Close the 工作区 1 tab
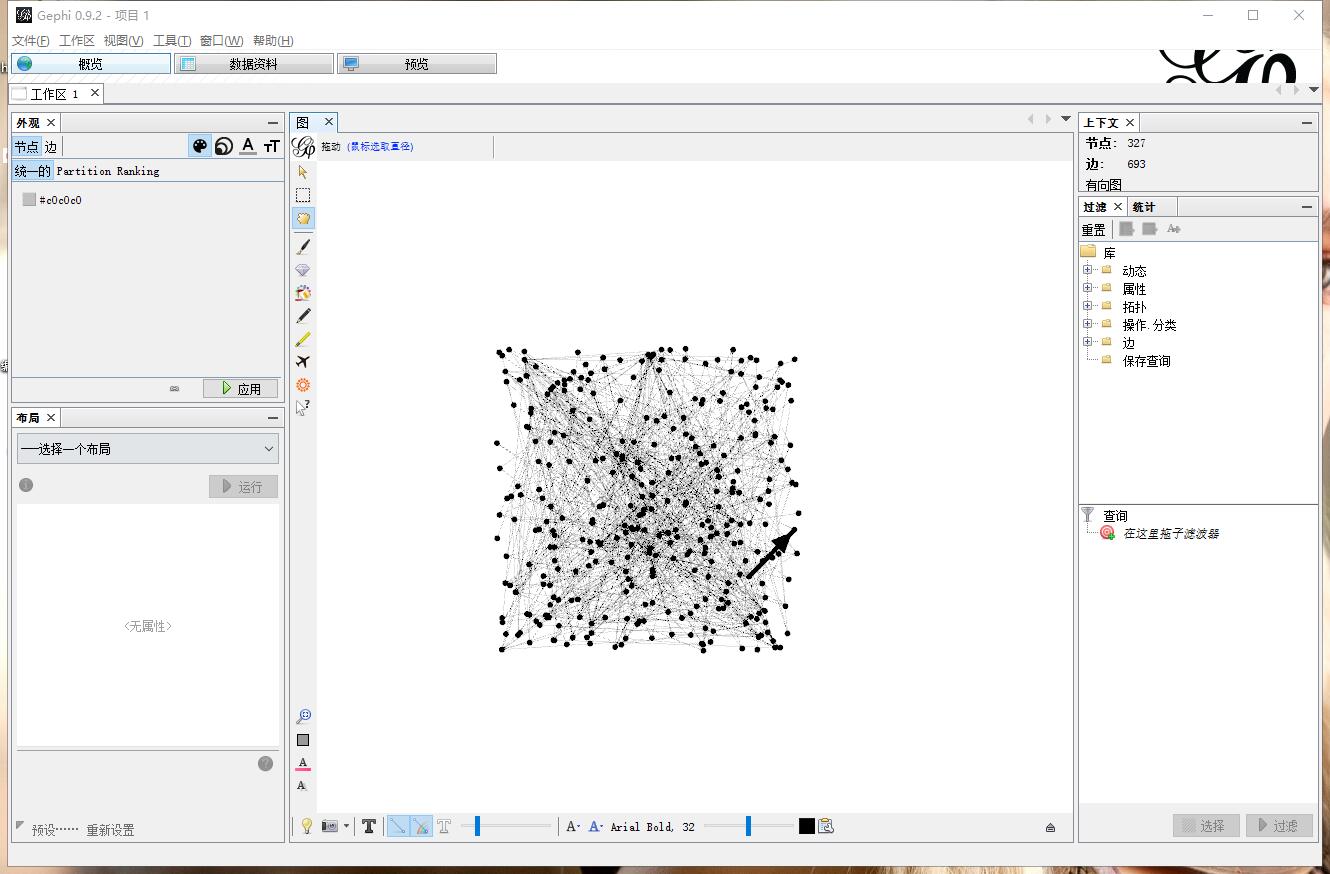This screenshot has height=874, width=1330. click(x=95, y=93)
